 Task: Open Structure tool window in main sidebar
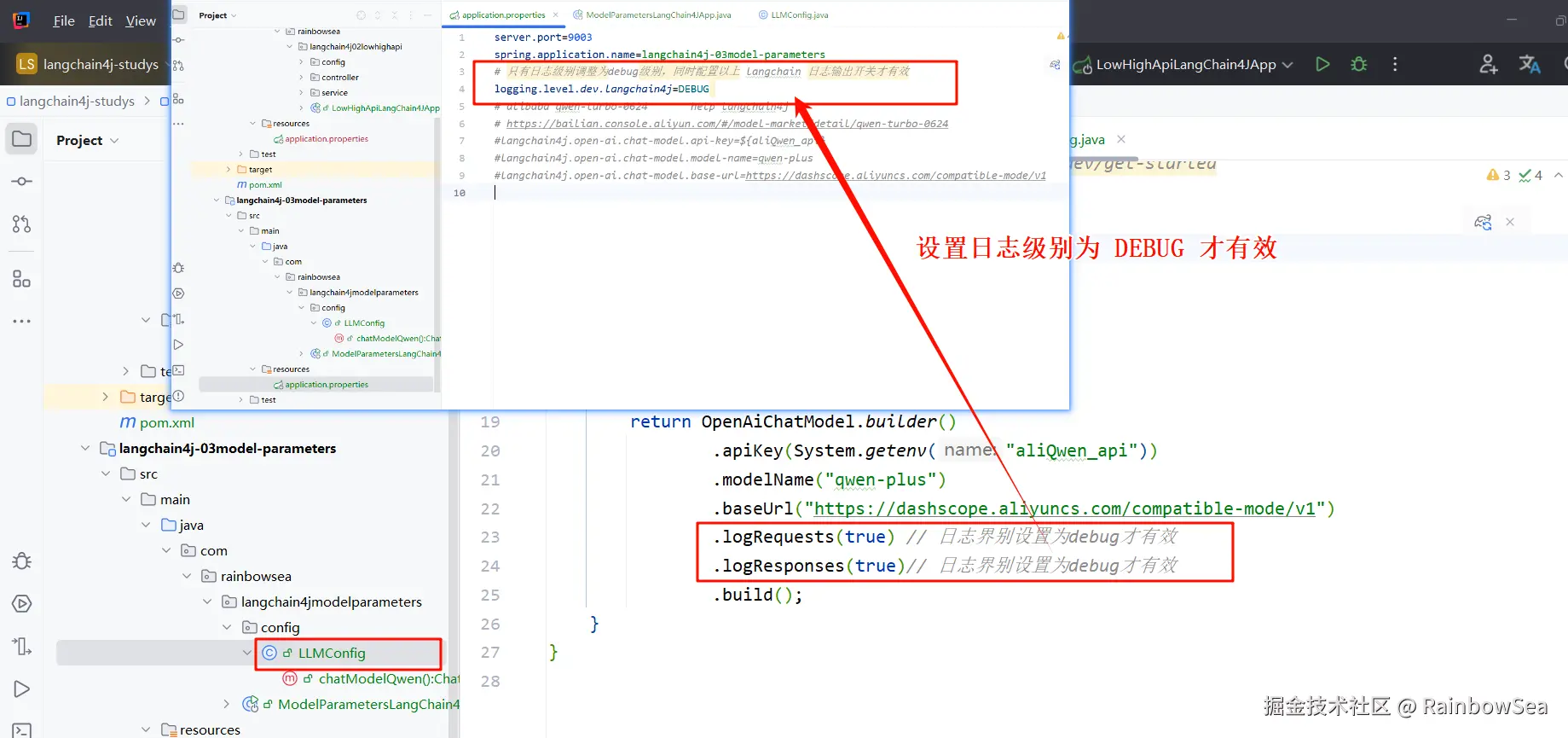[x=22, y=279]
